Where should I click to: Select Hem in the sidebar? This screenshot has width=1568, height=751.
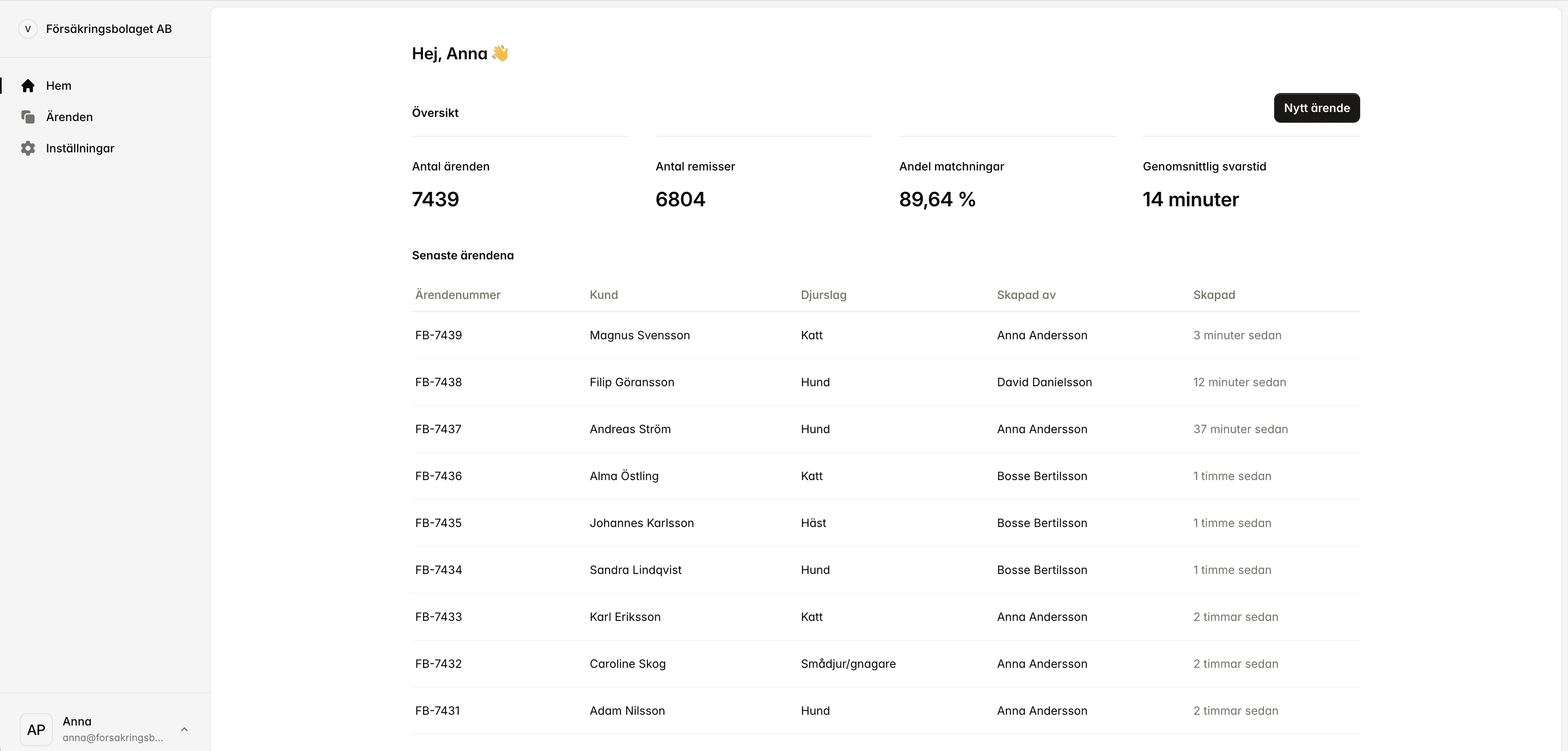click(58, 86)
